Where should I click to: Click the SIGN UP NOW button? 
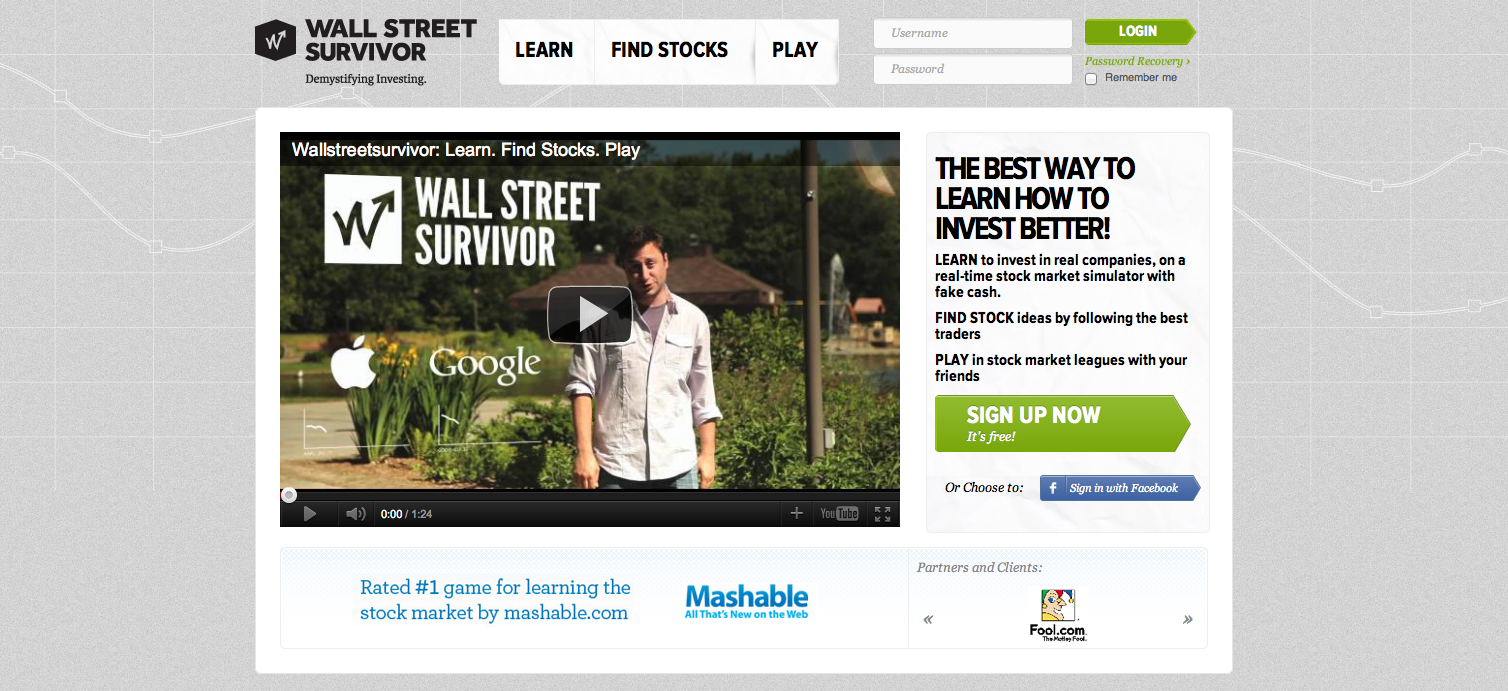coord(1062,424)
